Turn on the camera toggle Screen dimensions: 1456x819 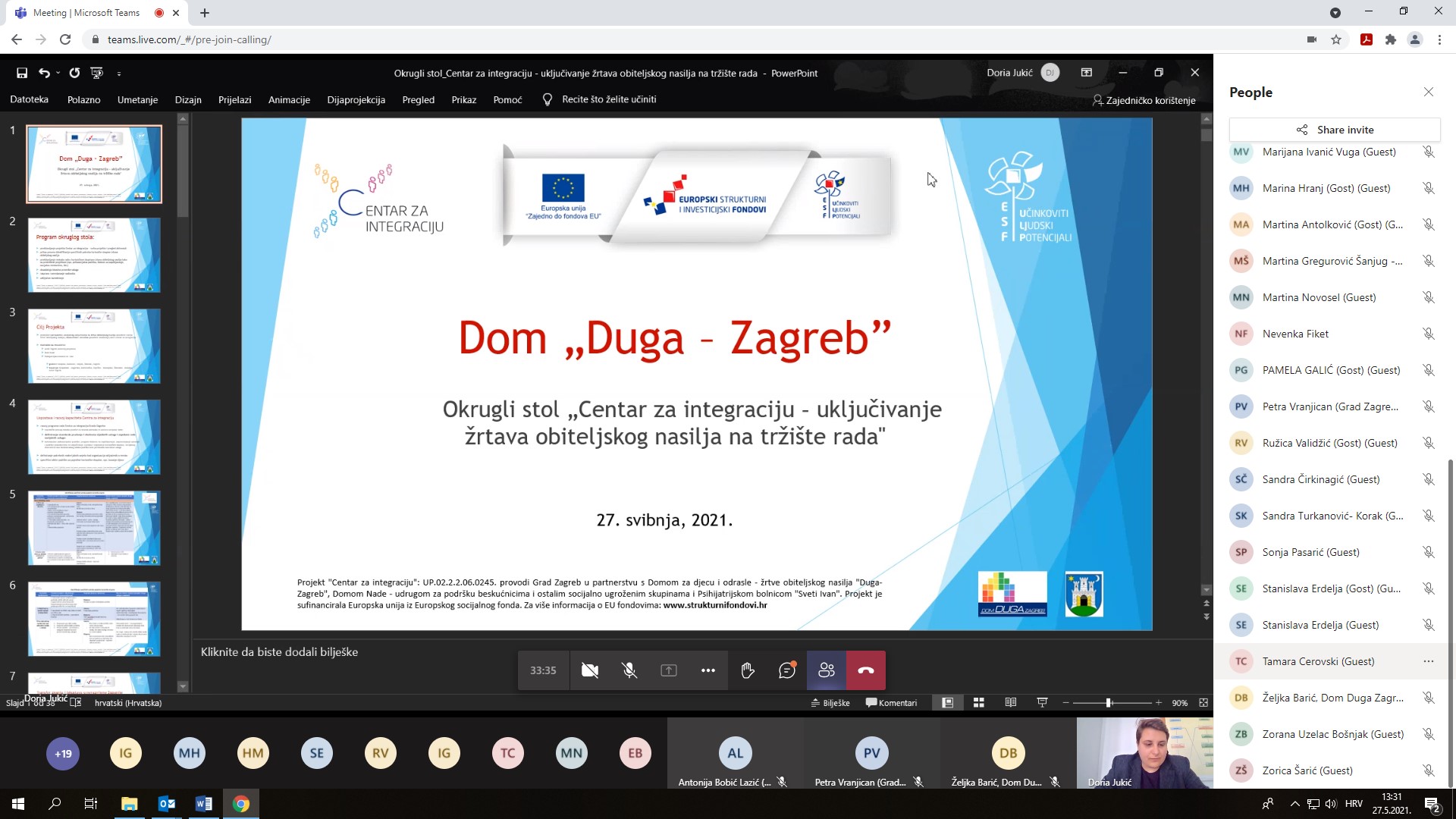tap(589, 670)
